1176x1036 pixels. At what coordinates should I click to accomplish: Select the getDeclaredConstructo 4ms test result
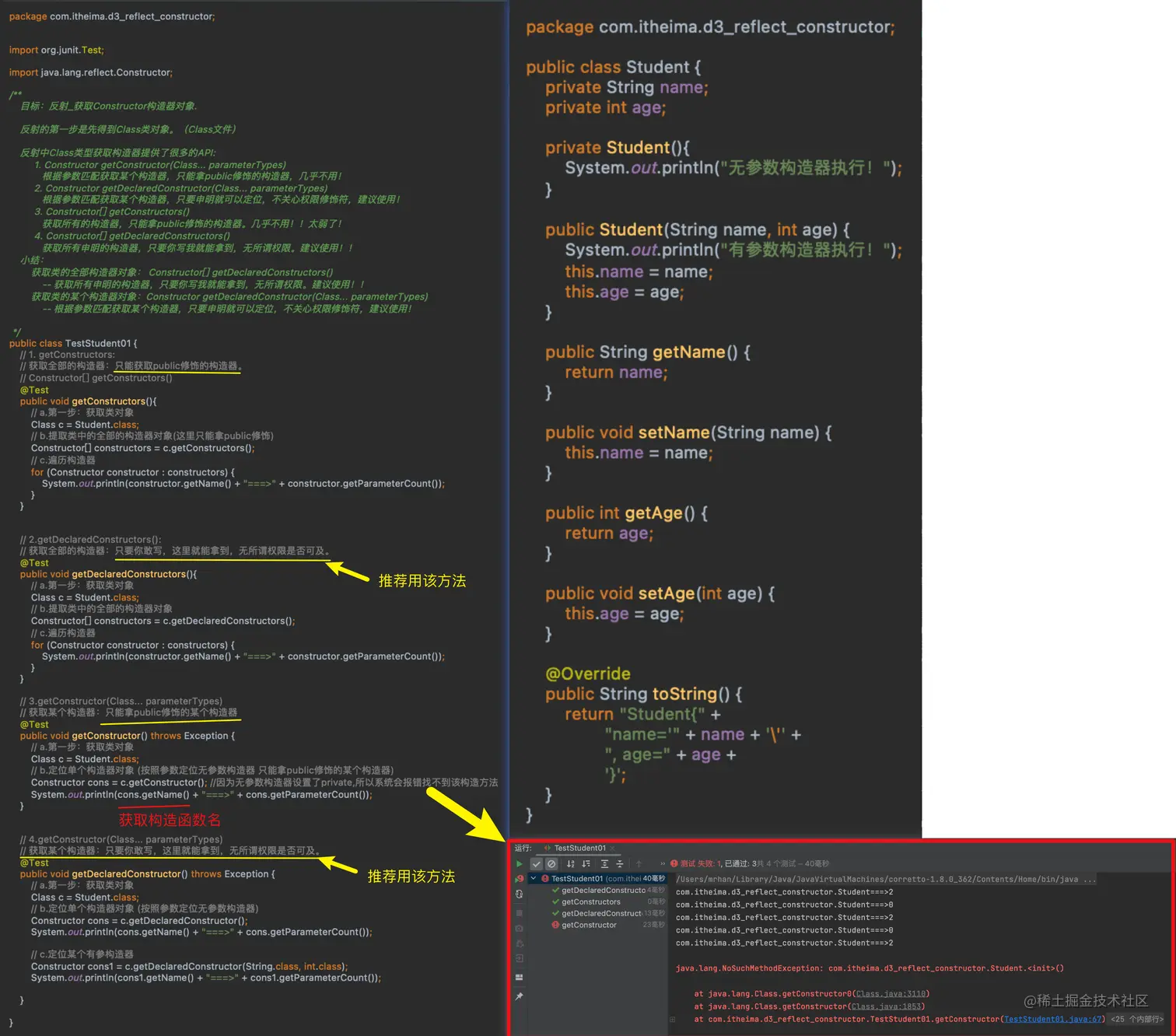[x=609, y=891]
